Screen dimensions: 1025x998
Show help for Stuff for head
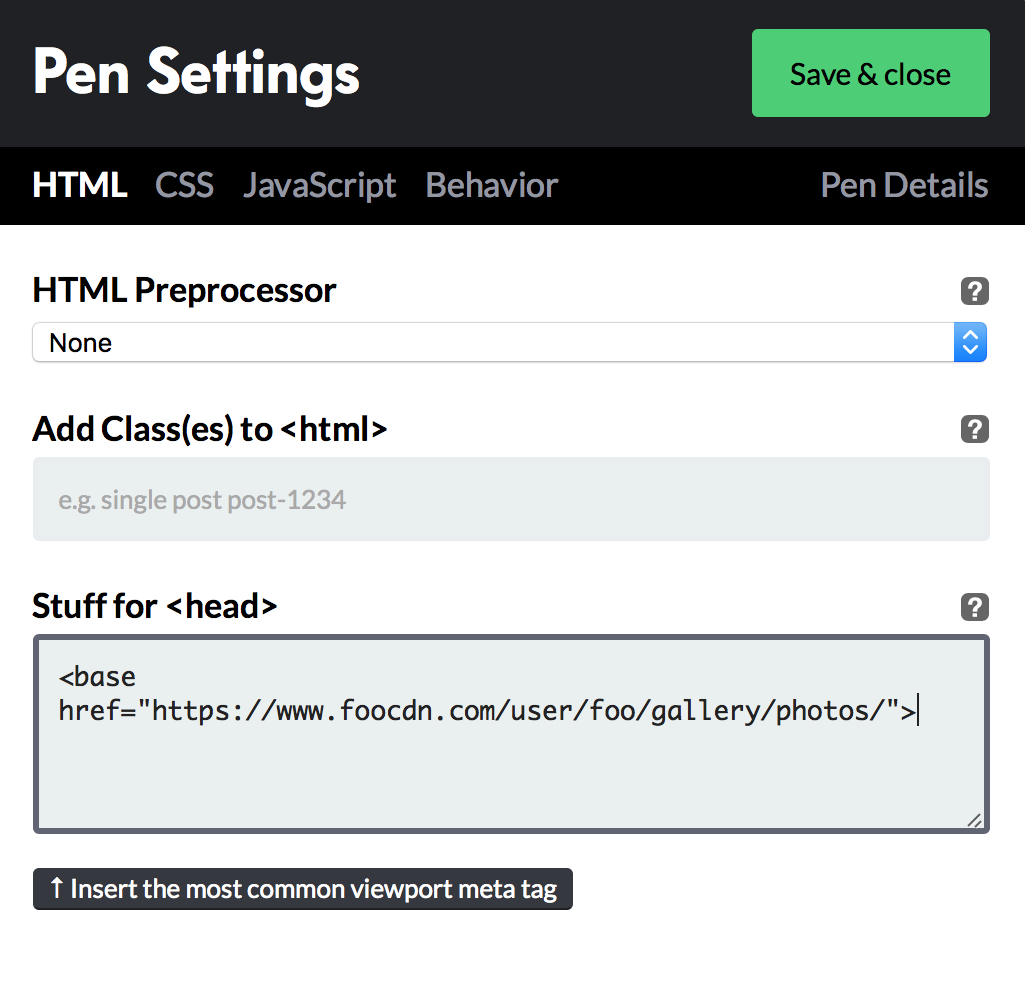974,607
